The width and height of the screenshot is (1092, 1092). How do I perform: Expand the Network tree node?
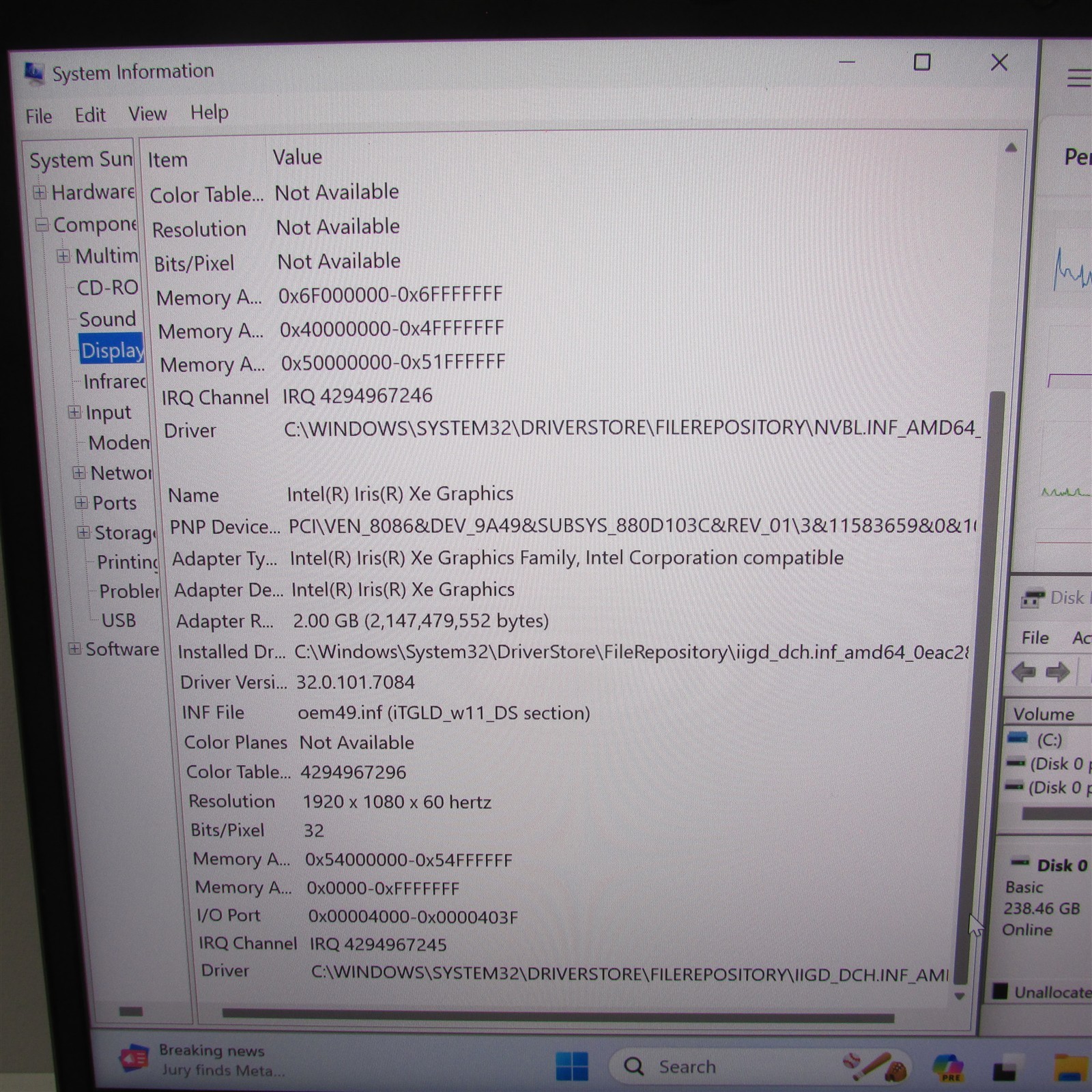[79, 472]
